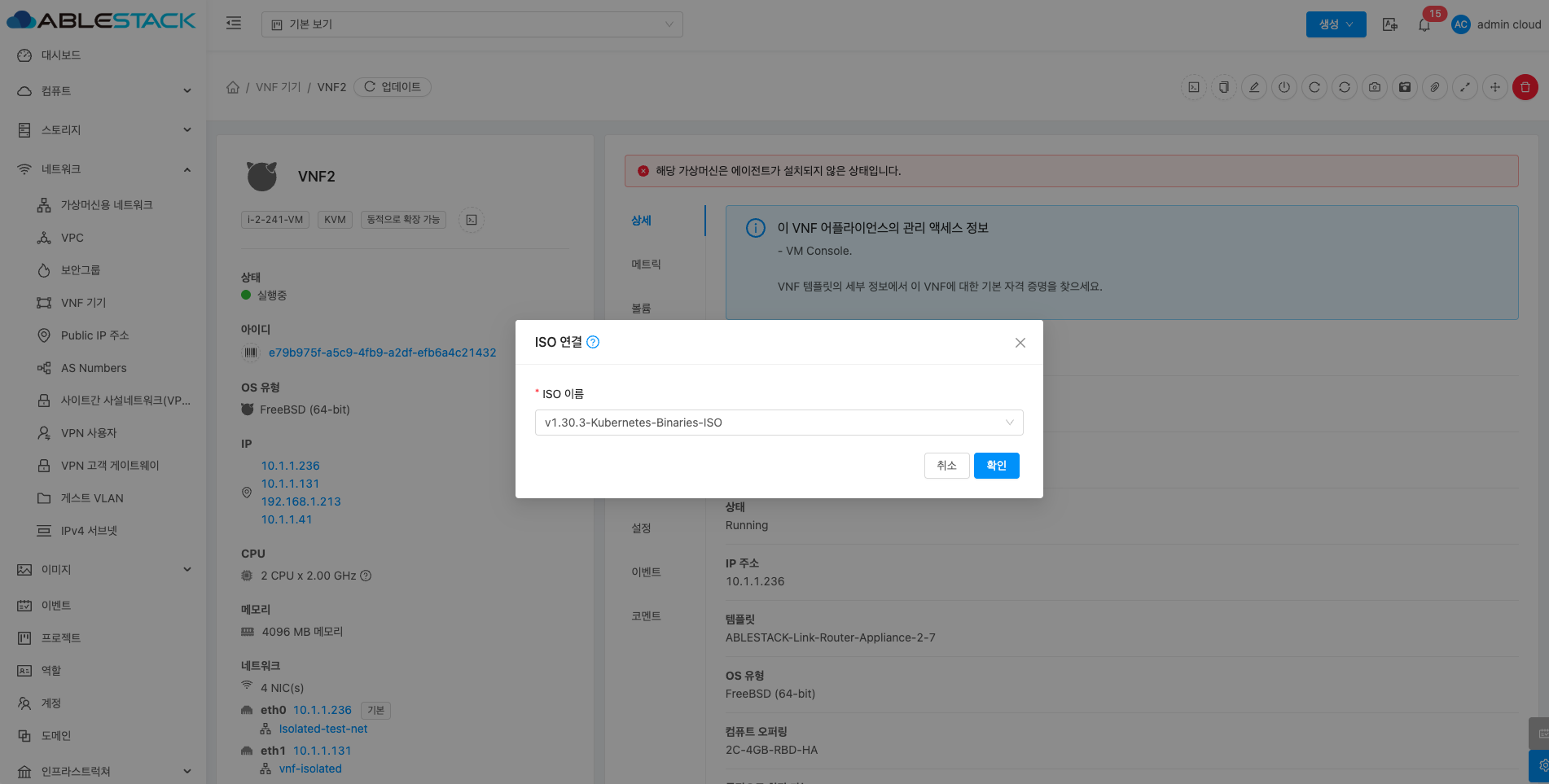The height and width of the screenshot is (784, 1549).
Task: Toggle the sidebar collapse menu icon
Action: pyautogui.click(x=234, y=24)
